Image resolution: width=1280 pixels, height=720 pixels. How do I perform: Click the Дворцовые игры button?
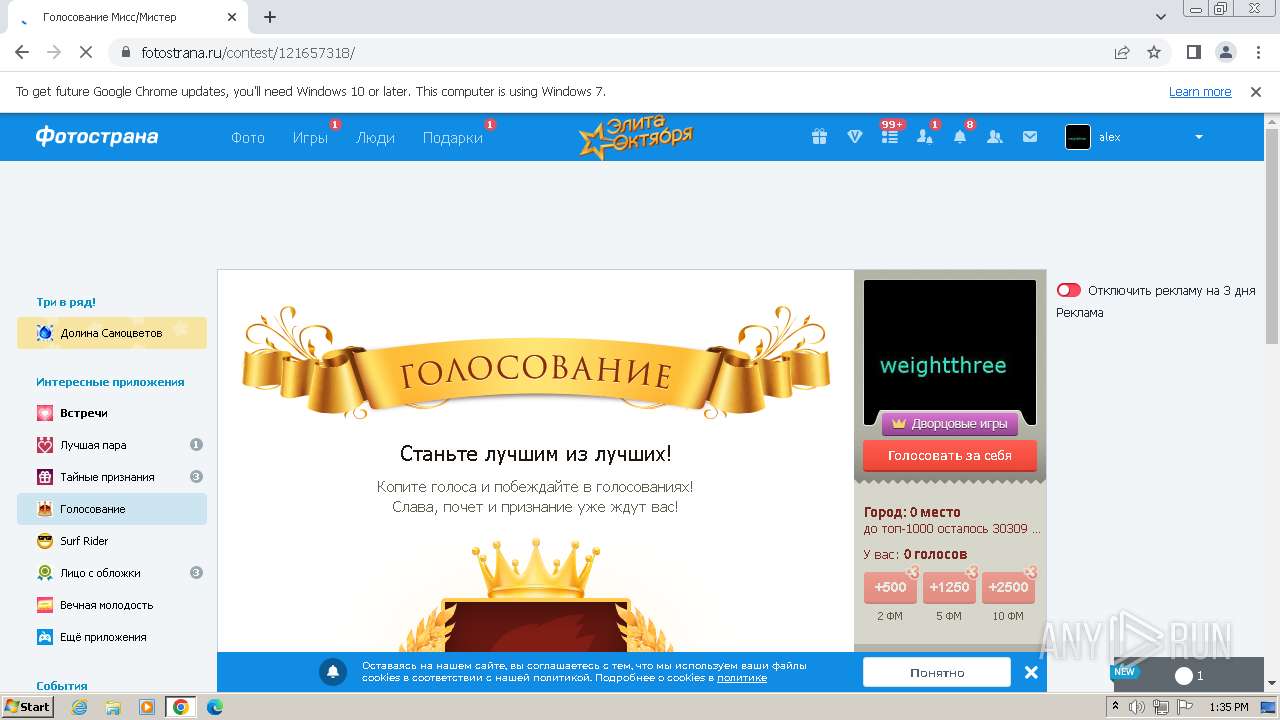[x=950, y=424]
